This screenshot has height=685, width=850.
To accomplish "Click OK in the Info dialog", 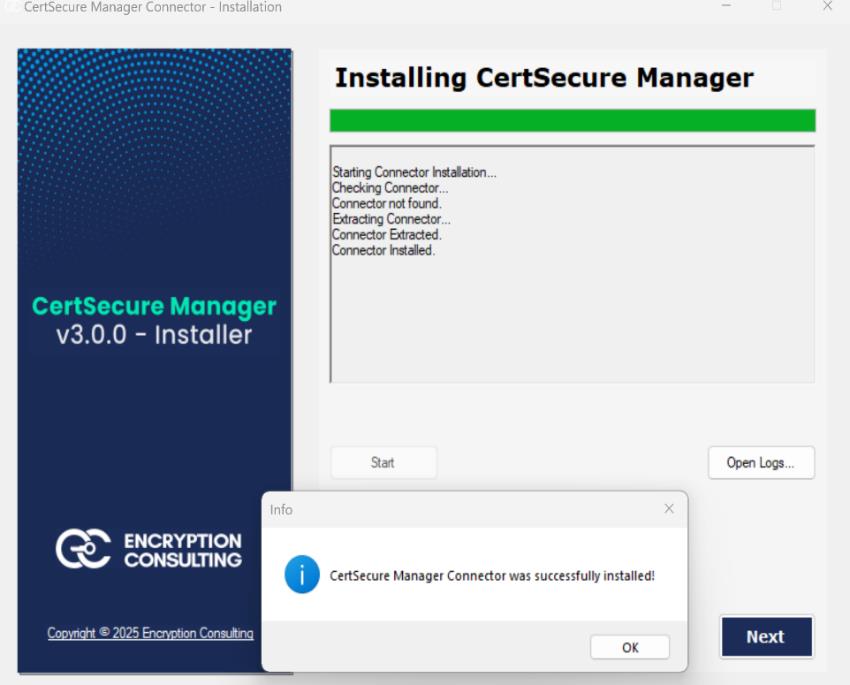I will 629,647.
